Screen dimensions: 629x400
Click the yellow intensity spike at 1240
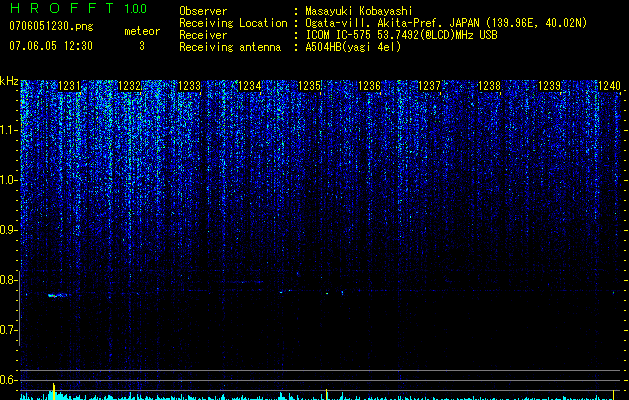(x=613, y=395)
